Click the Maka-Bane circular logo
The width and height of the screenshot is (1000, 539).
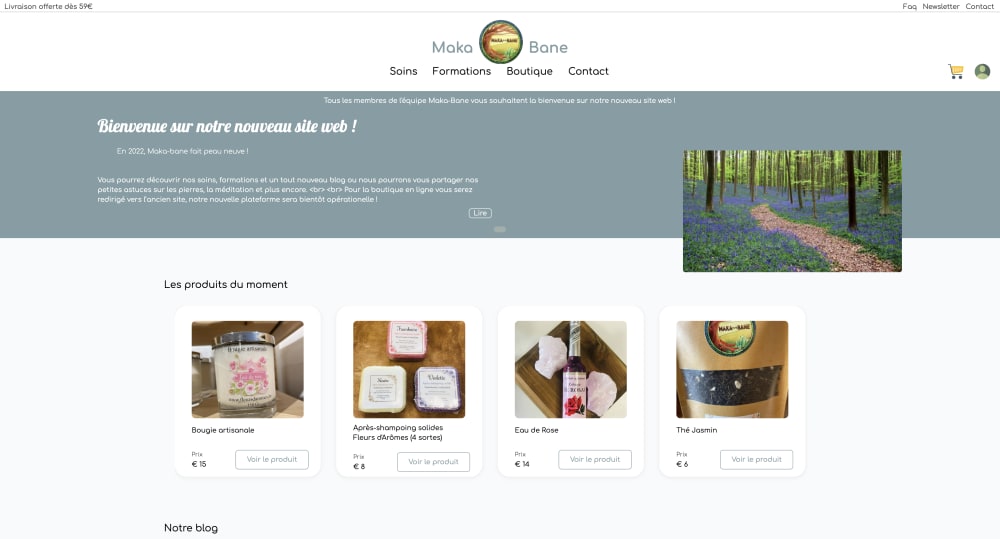[501, 41]
